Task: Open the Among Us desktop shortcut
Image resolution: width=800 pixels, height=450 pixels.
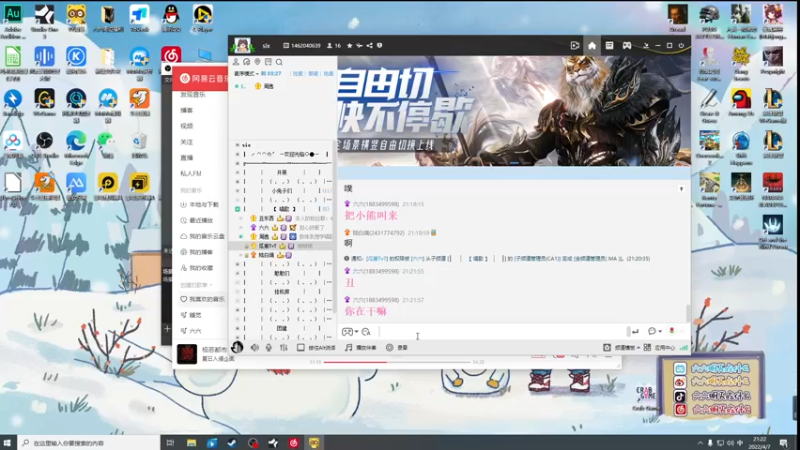Action: [741, 103]
